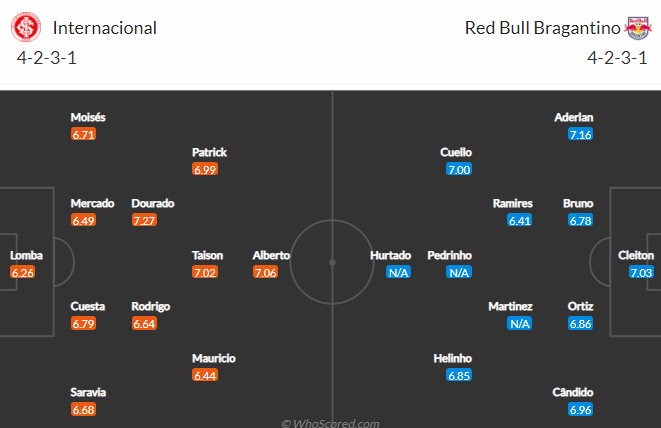Screen dimensions: 661x428
Task: Click the WhoScored.com watermark link
Action: 330,423
